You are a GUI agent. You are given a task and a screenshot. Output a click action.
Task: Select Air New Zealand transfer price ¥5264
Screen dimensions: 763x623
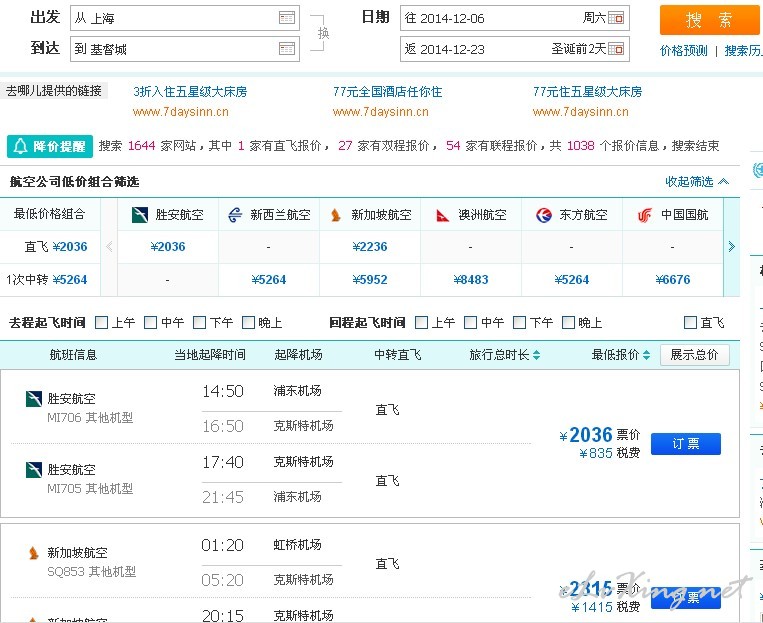coord(269,280)
